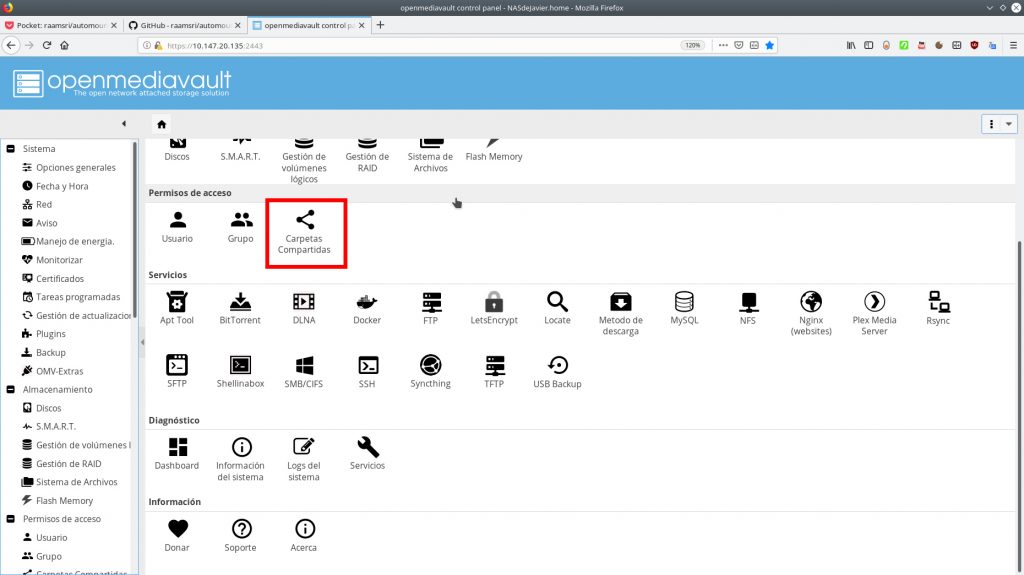Collapse Permisos de acceso tree node
Viewport: 1024px width, 575px height.
10,519
